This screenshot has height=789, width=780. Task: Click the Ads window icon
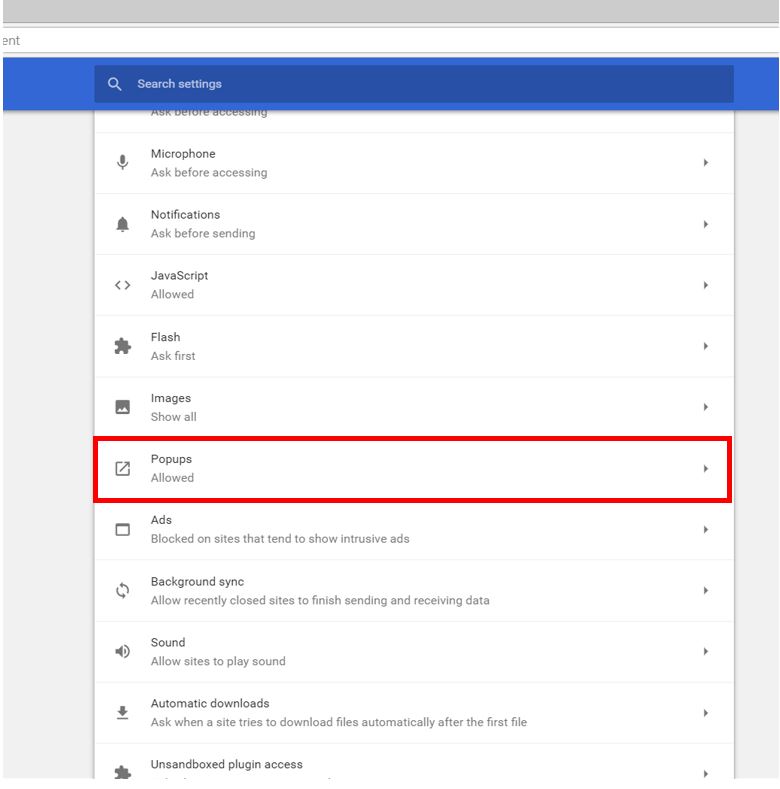[x=122, y=529]
